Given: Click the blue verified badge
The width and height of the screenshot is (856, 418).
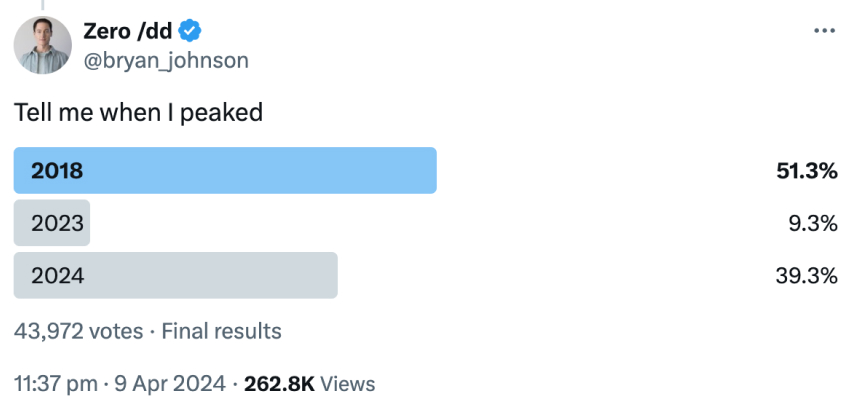Looking at the screenshot, I should point(189,31).
